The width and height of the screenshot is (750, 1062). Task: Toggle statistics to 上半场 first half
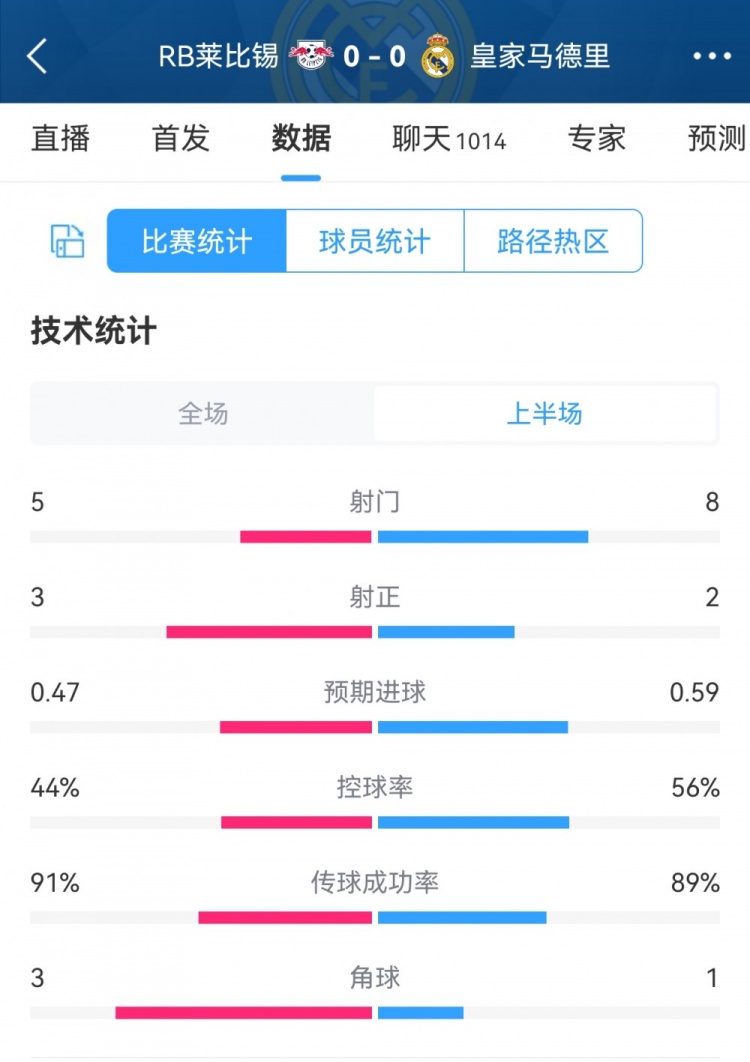click(x=545, y=413)
